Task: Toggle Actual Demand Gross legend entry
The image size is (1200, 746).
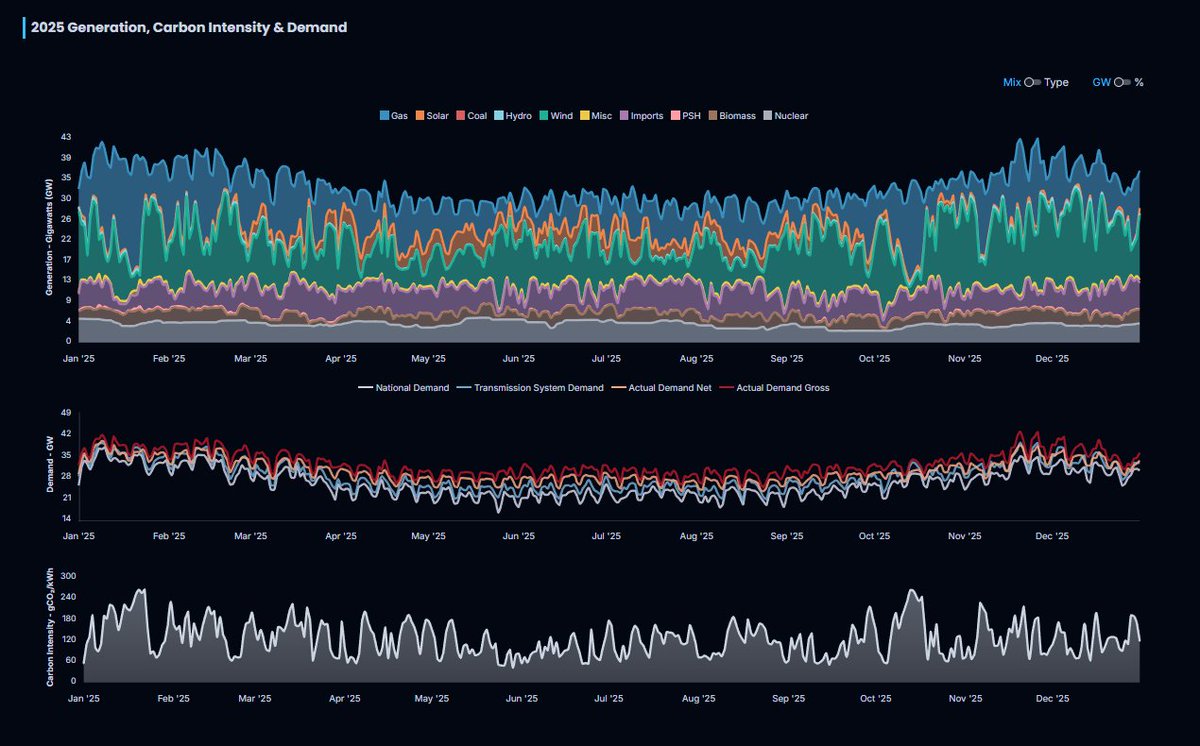Action: click(774, 388)
